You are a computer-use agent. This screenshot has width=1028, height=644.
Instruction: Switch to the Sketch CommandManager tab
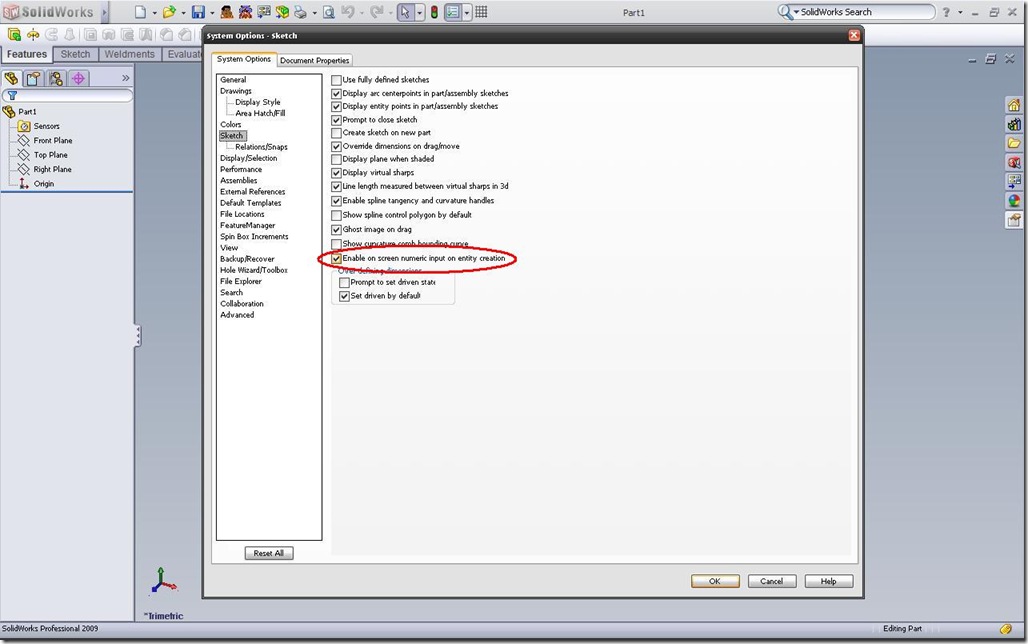(x=75, y=54)
